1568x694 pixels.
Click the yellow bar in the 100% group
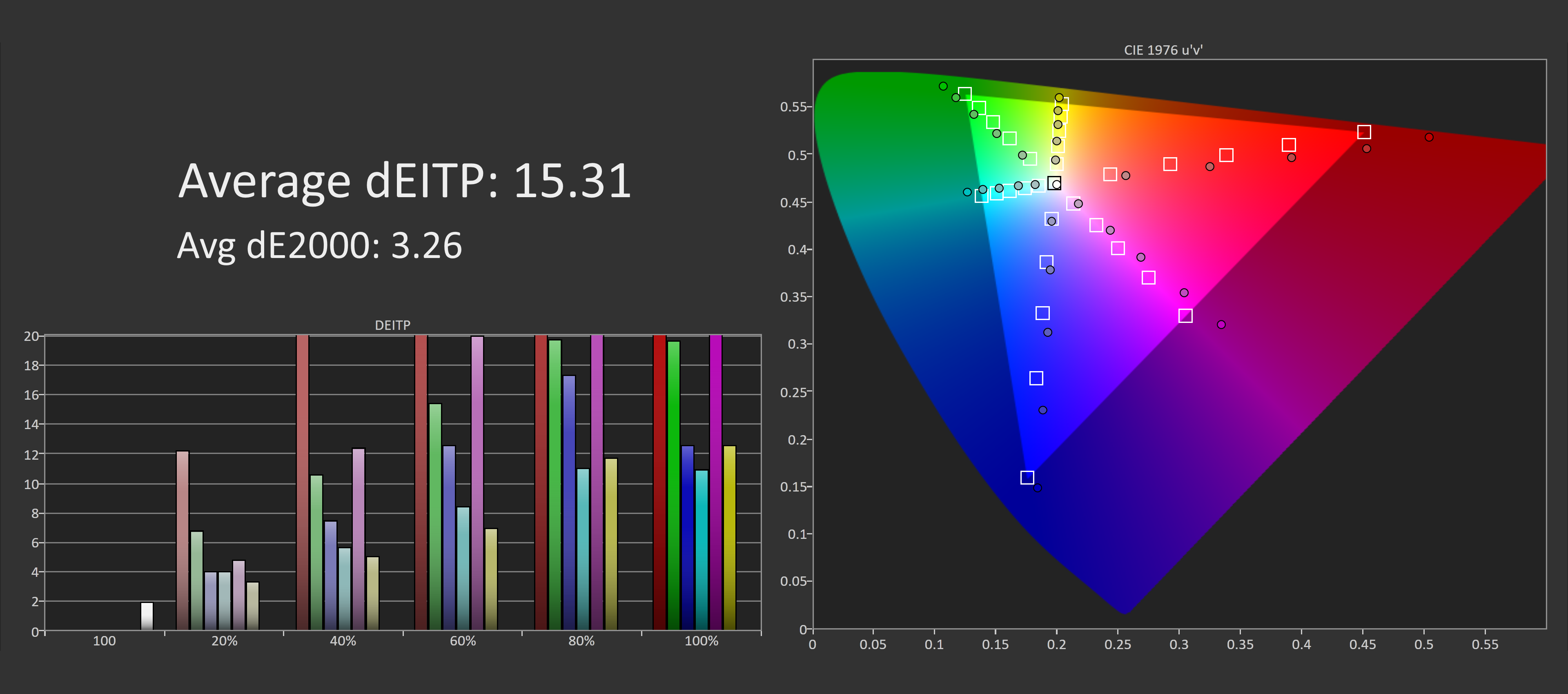tap(729, 538)
